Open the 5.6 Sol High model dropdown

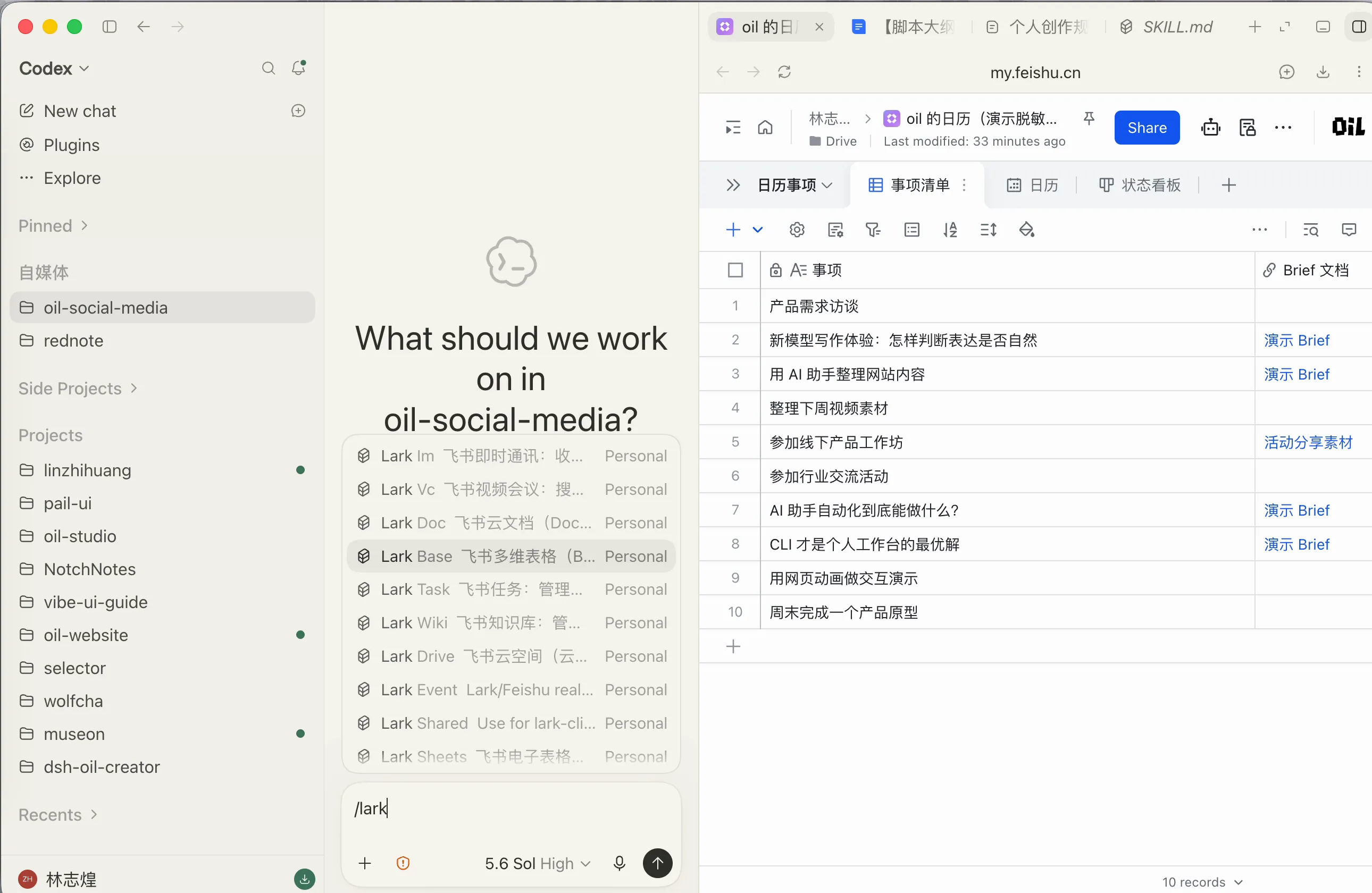coord(537,863)
